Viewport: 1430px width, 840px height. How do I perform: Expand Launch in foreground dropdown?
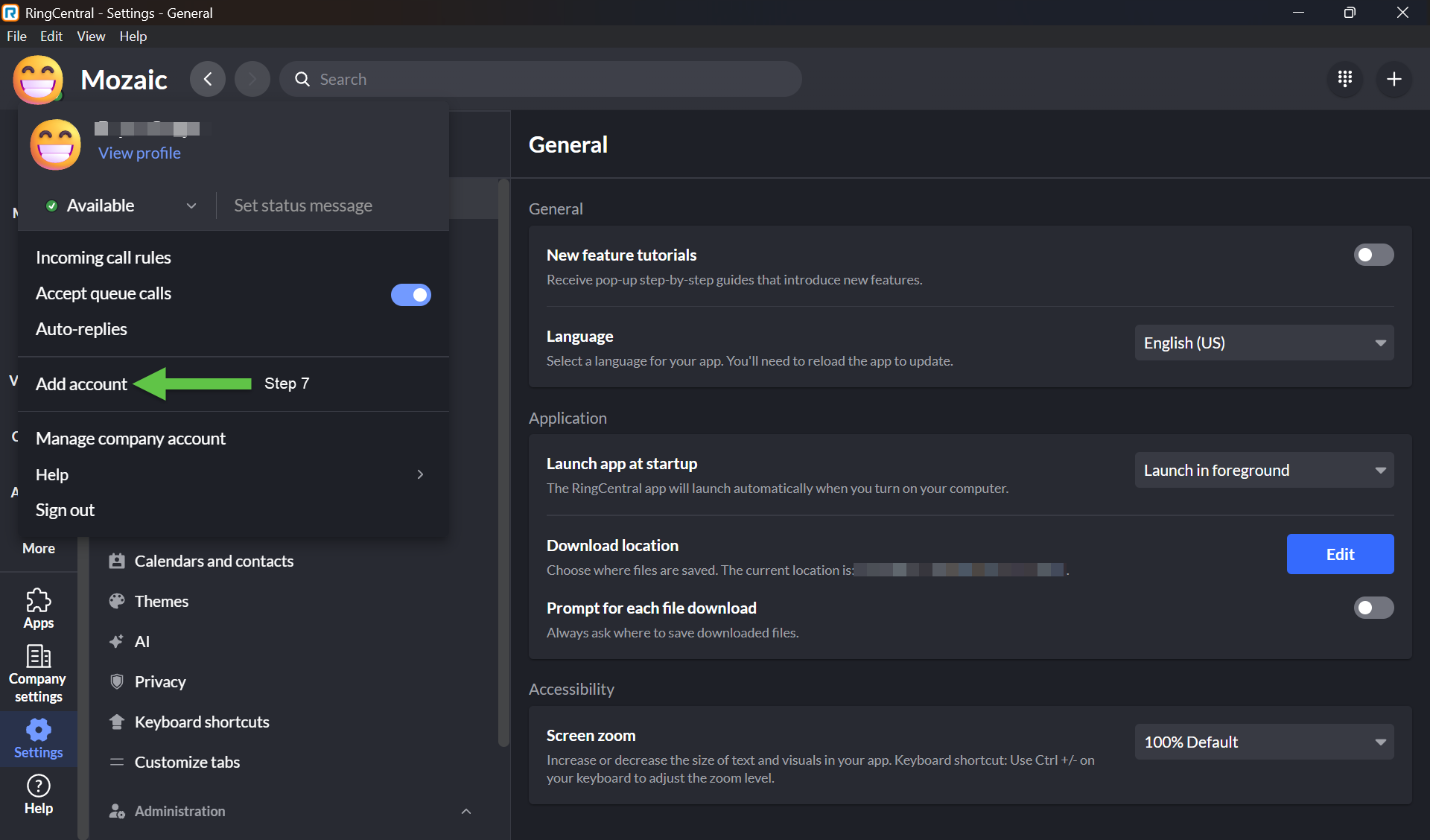(x=1263, y=470)
